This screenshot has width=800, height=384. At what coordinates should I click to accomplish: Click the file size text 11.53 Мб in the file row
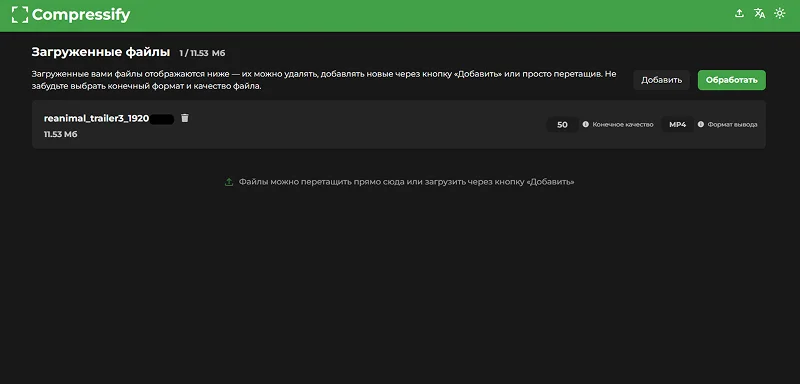[61, 135]
